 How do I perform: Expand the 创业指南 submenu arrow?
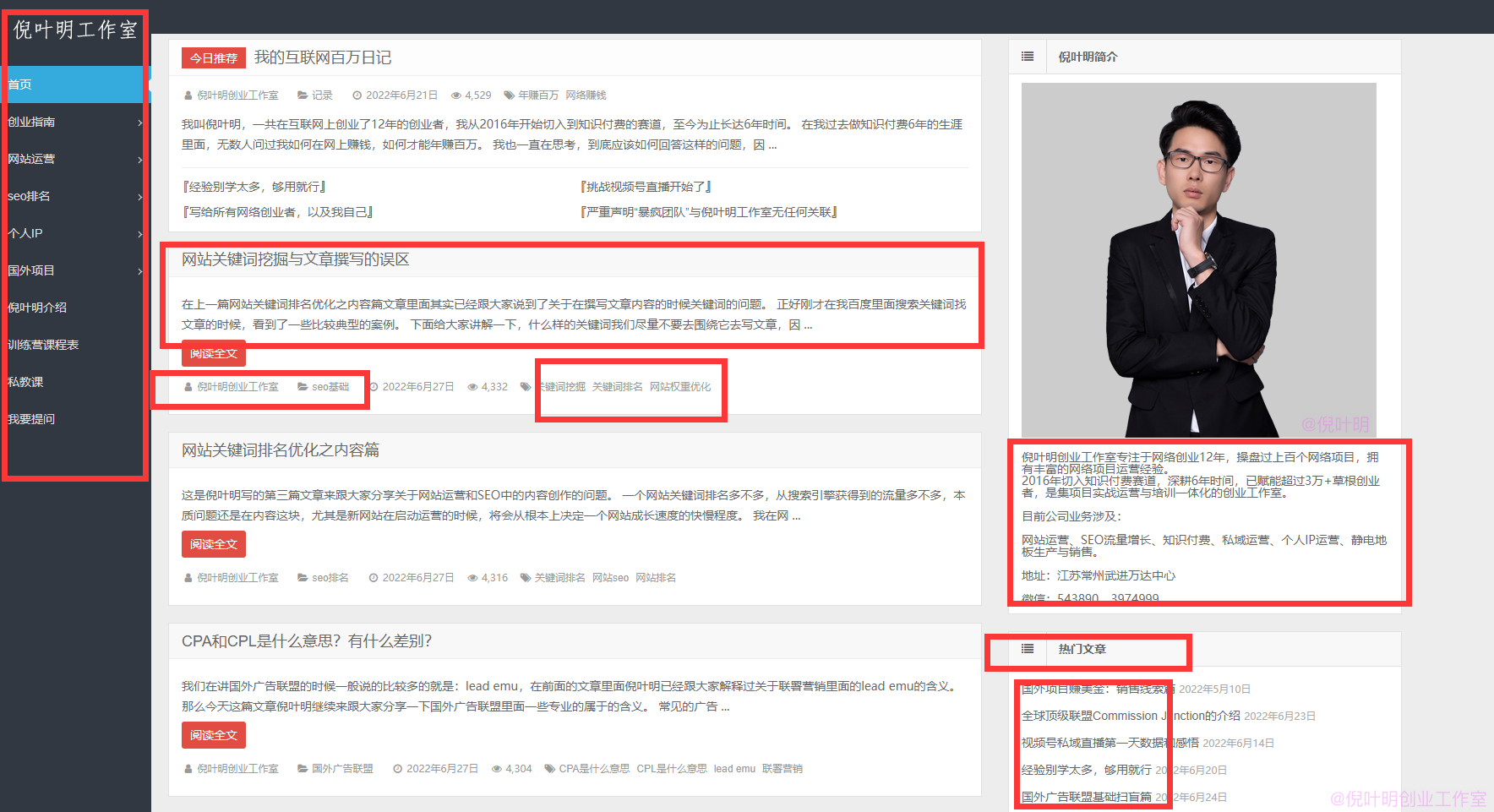(140, 123)
